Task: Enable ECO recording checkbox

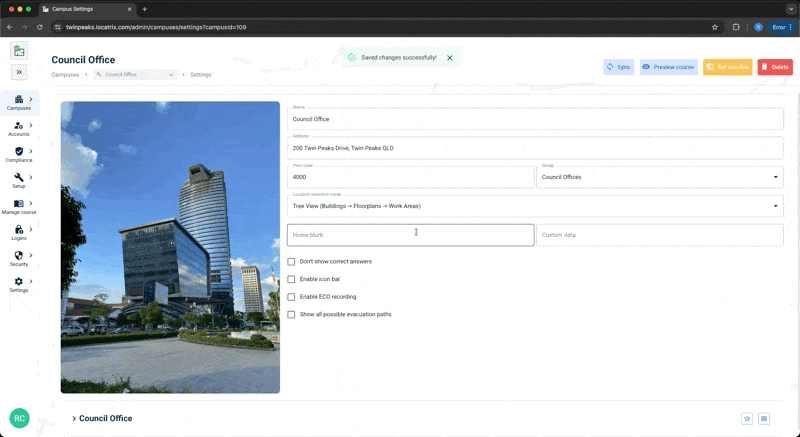Action: 291,297
